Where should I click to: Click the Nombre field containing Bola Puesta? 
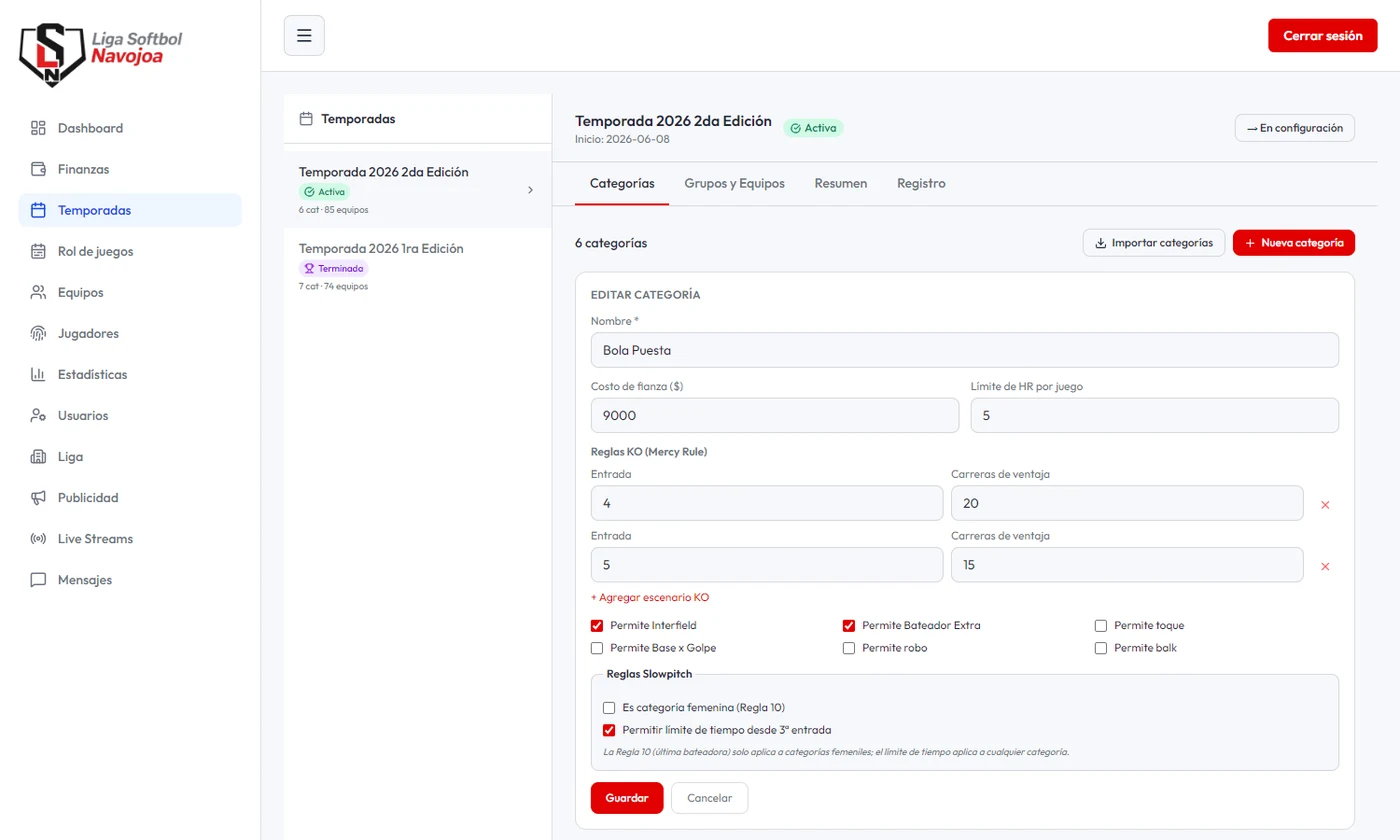point(965,350)
